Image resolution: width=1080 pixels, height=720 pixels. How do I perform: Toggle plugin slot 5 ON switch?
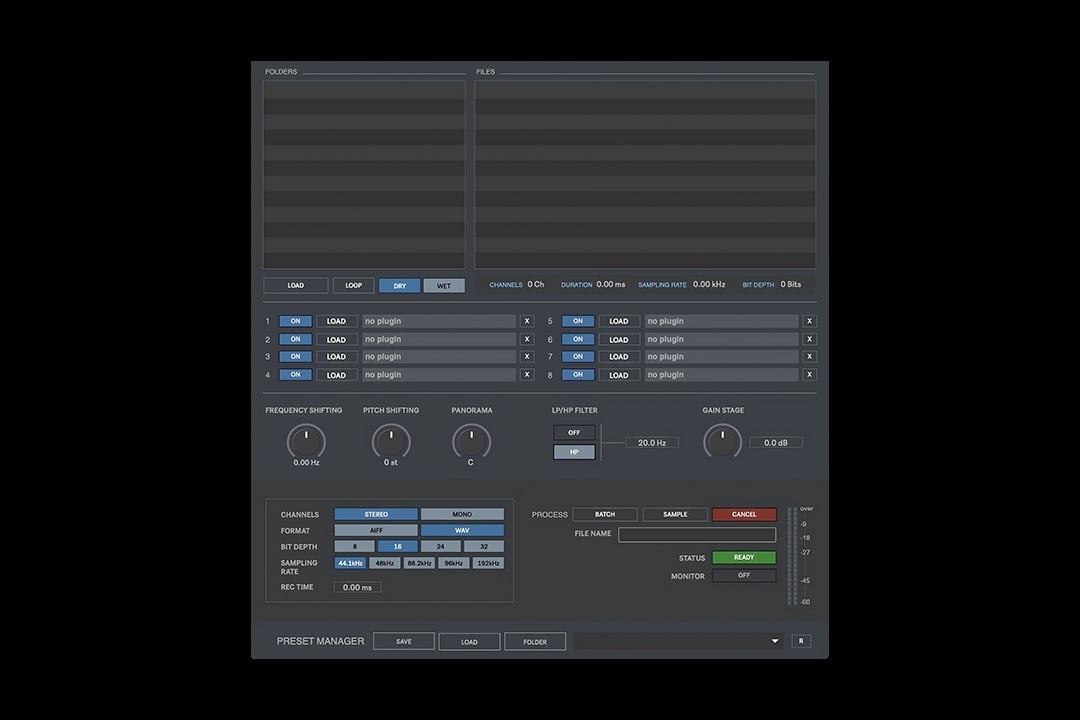tap(578, 321)
